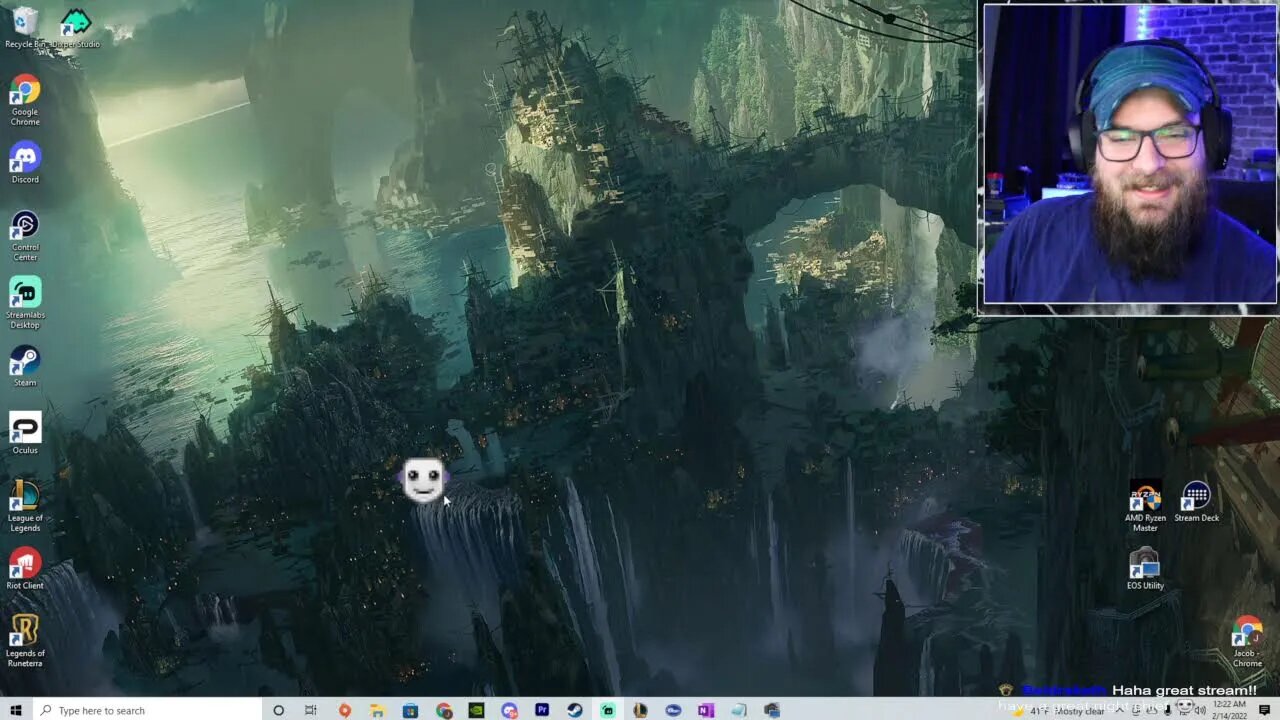Click the white smiley face on the desktop
This screenshot has height=720, width=1280.
423,481
